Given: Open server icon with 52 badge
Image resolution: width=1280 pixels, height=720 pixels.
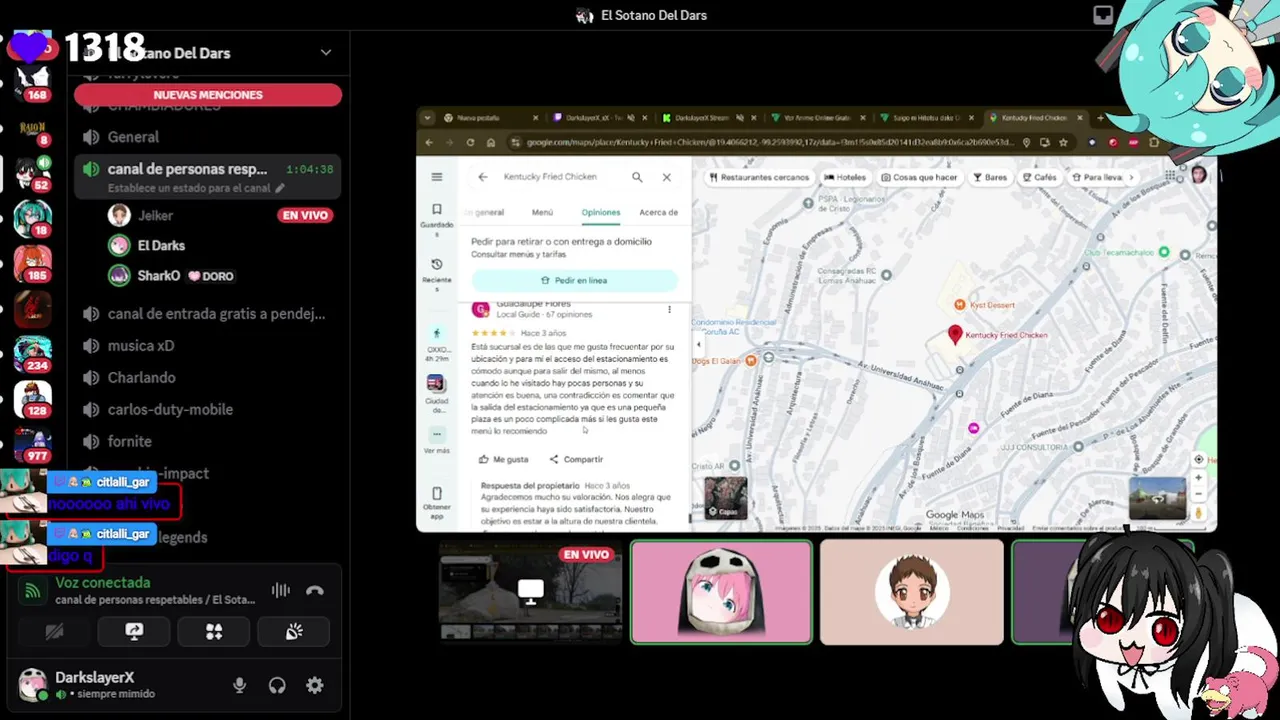Looking at the screenshot, I should point(33,172).
